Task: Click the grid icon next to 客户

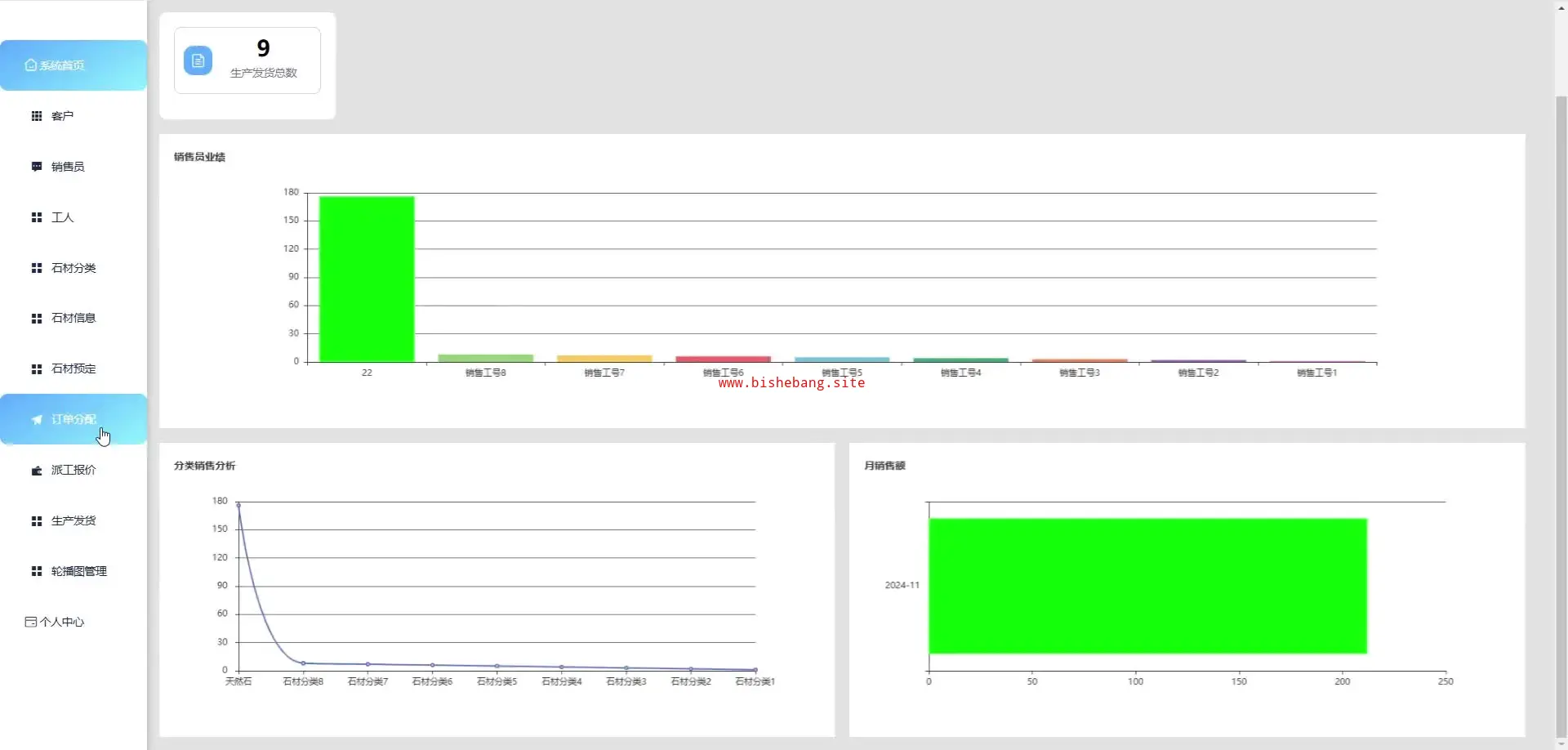Action: [37, 116]
